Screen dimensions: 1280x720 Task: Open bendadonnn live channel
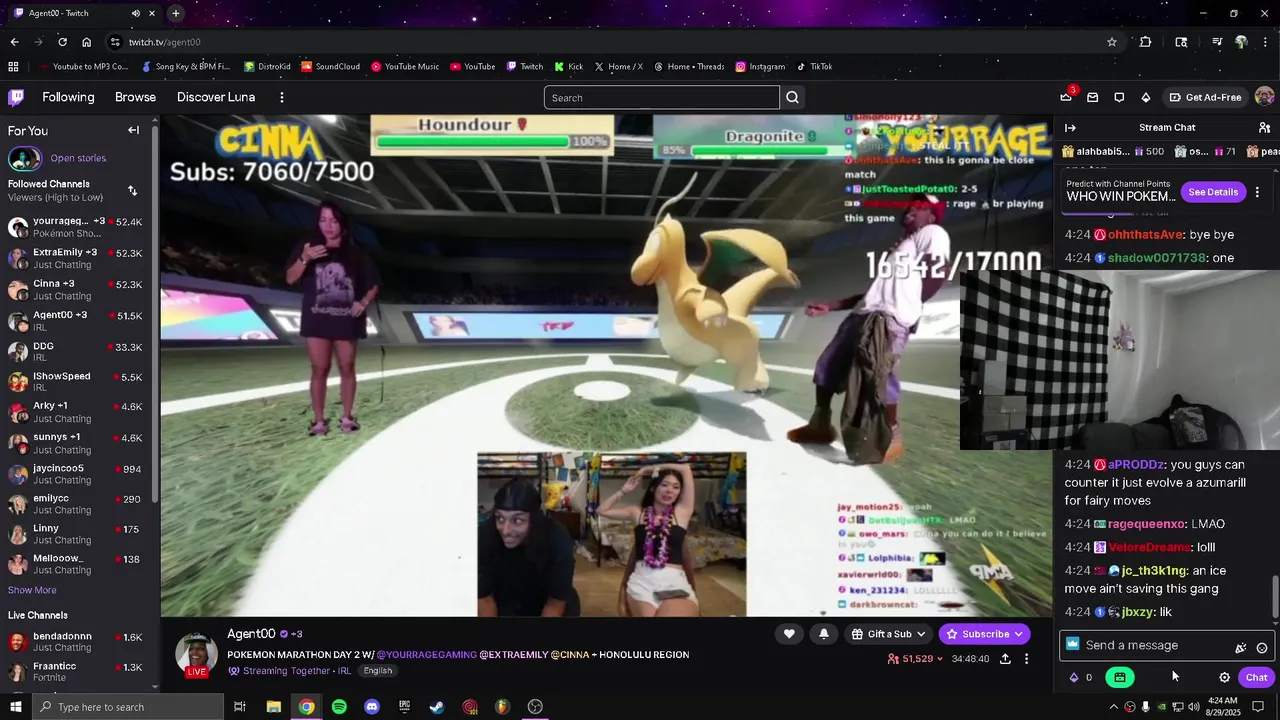click(77, 641)
